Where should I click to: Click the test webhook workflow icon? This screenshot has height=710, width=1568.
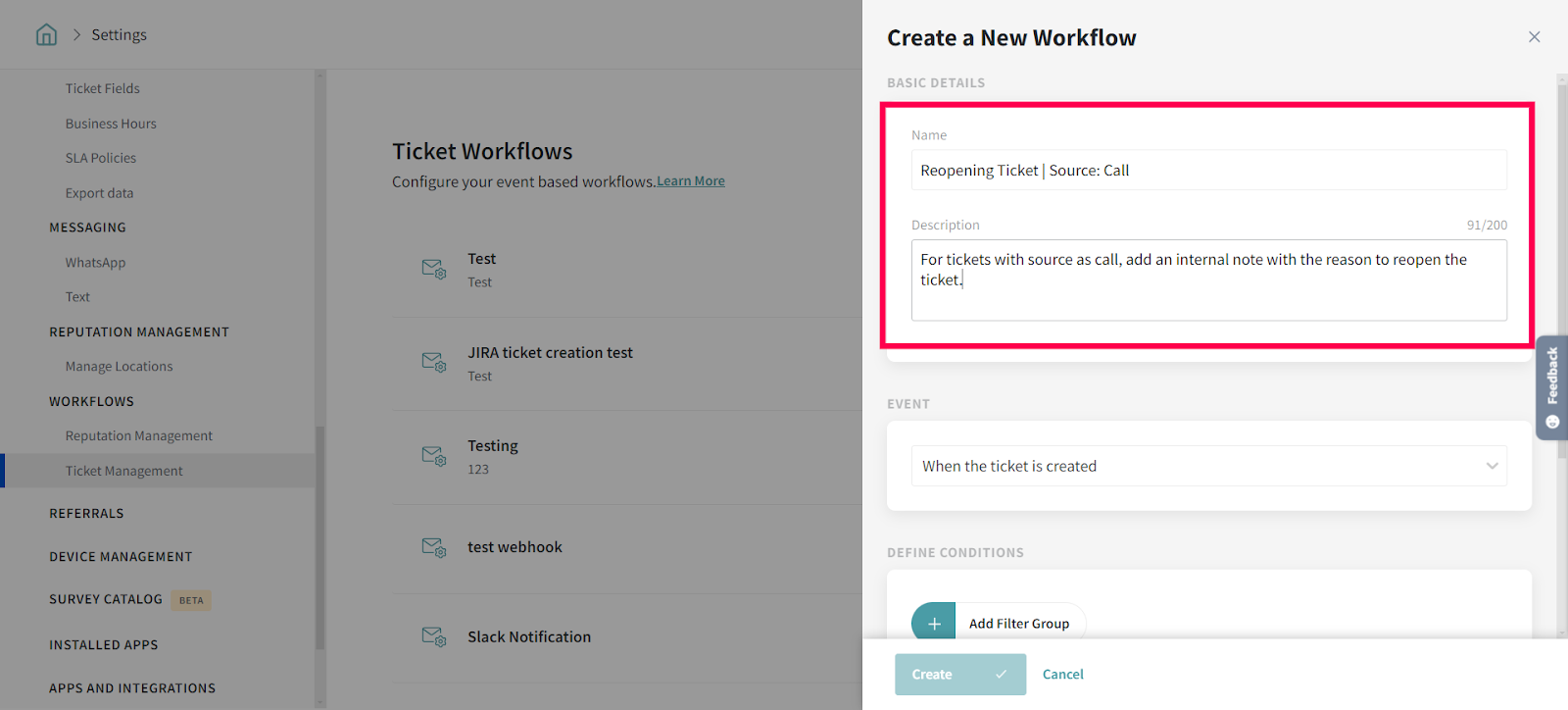(433, 547)
